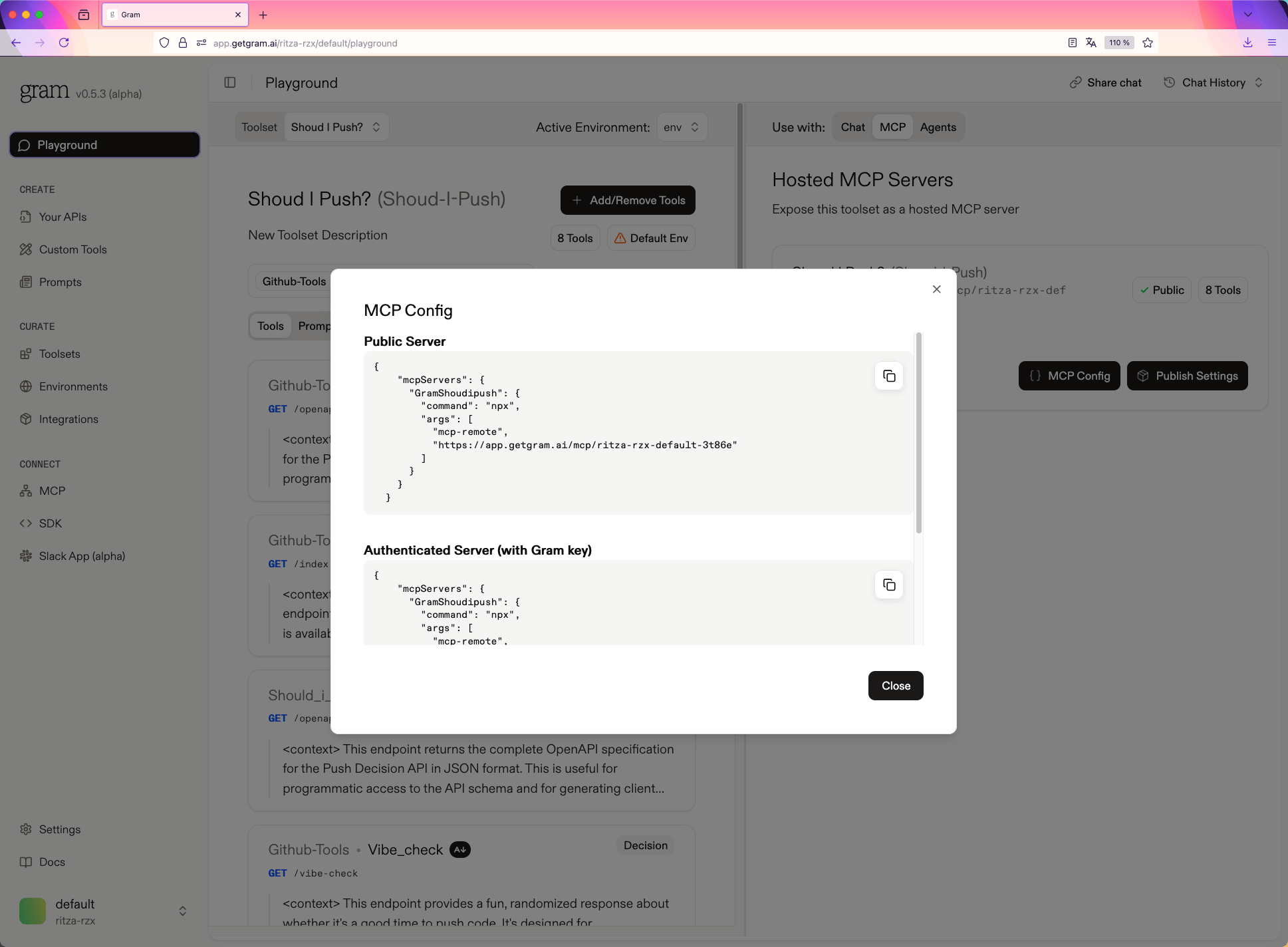
Task: Go back in browser
Action: (x=16, y=43)
